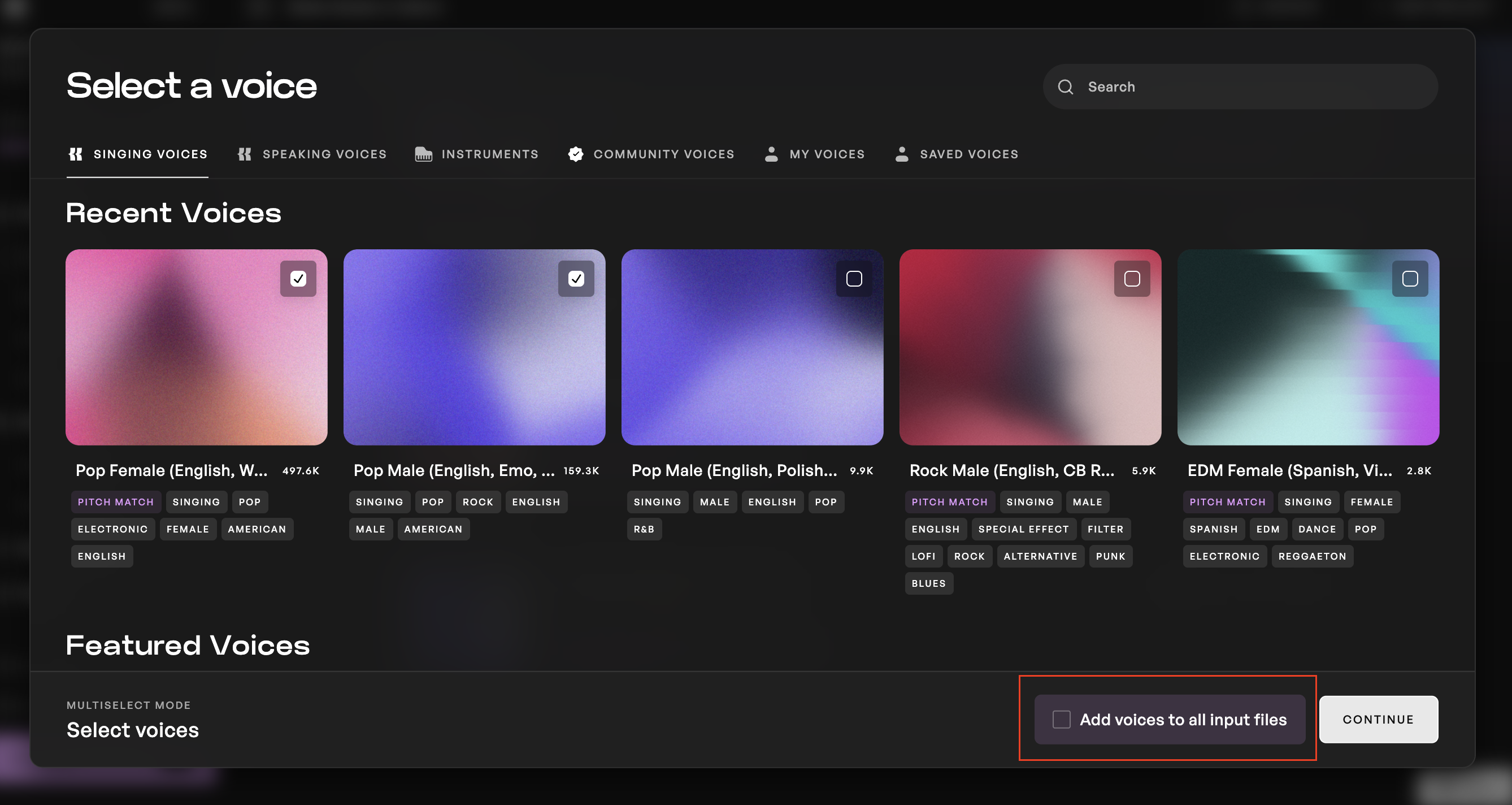
Task: Select the EDM Female teal thumbnail
Action: pyautogui.click(x=1309, y=347)
